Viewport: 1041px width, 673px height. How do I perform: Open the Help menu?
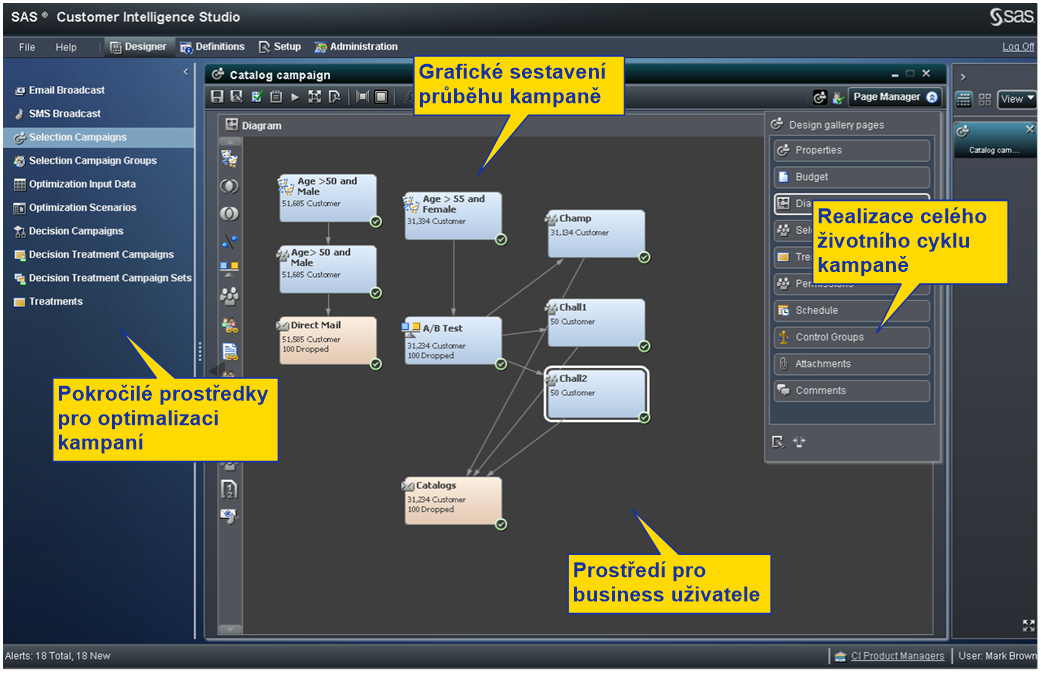pyautogui.click(x=66, y=47)
